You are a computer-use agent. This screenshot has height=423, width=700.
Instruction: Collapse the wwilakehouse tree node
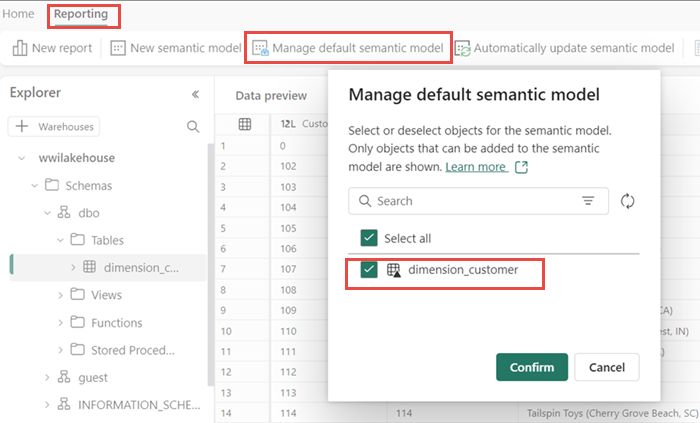21,158
